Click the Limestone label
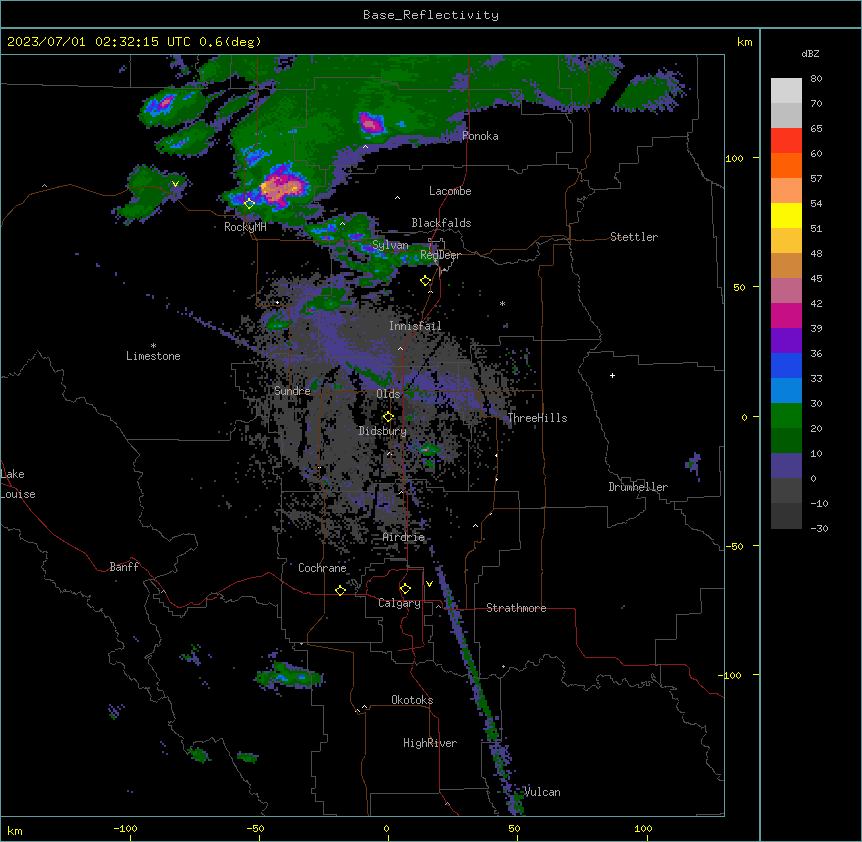 click(153, 356)
